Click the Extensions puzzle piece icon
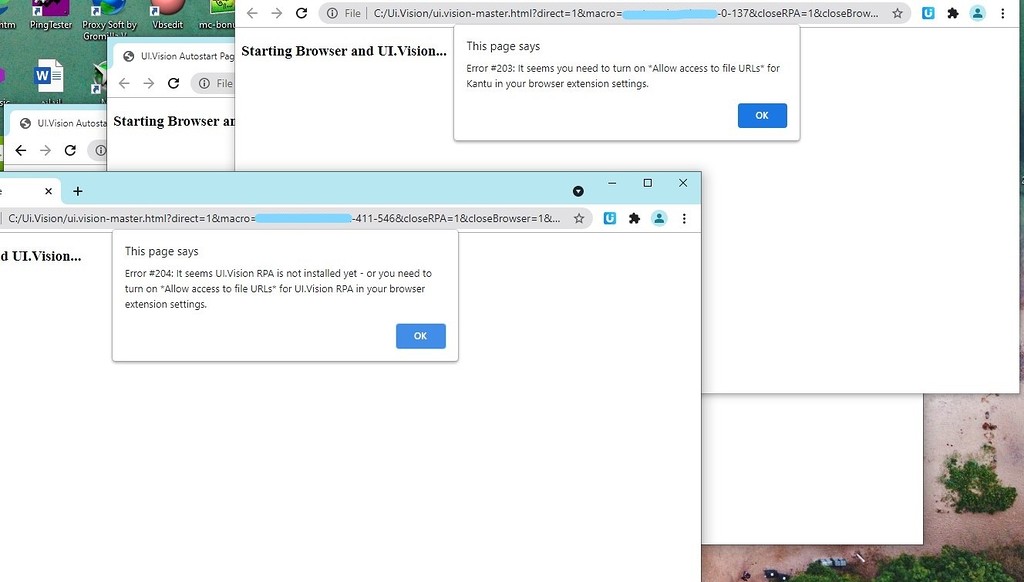Screen dimensions: 1024x582 click(634, 218)
